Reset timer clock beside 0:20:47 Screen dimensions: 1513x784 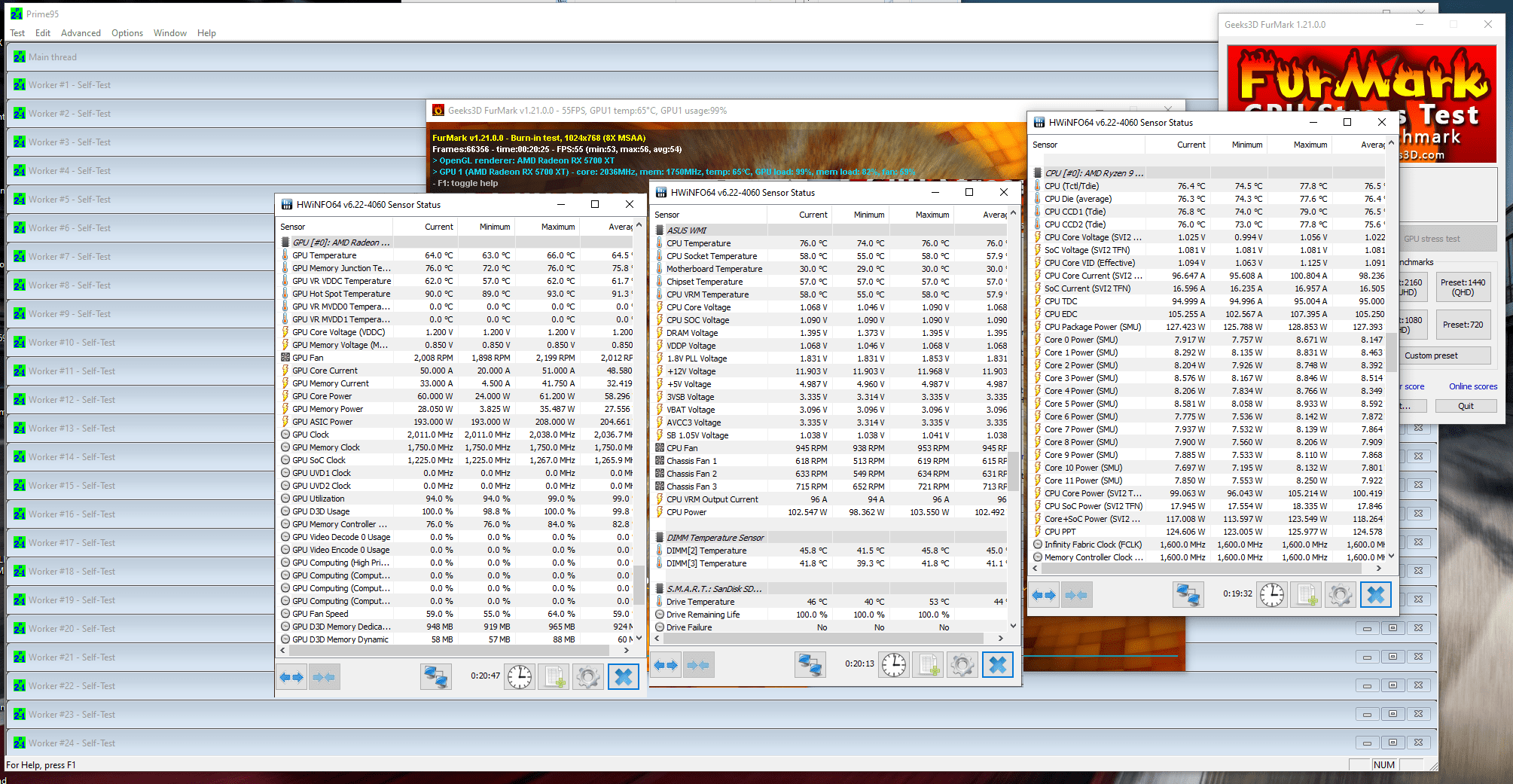pyautogui.click(x=520, y=677)
